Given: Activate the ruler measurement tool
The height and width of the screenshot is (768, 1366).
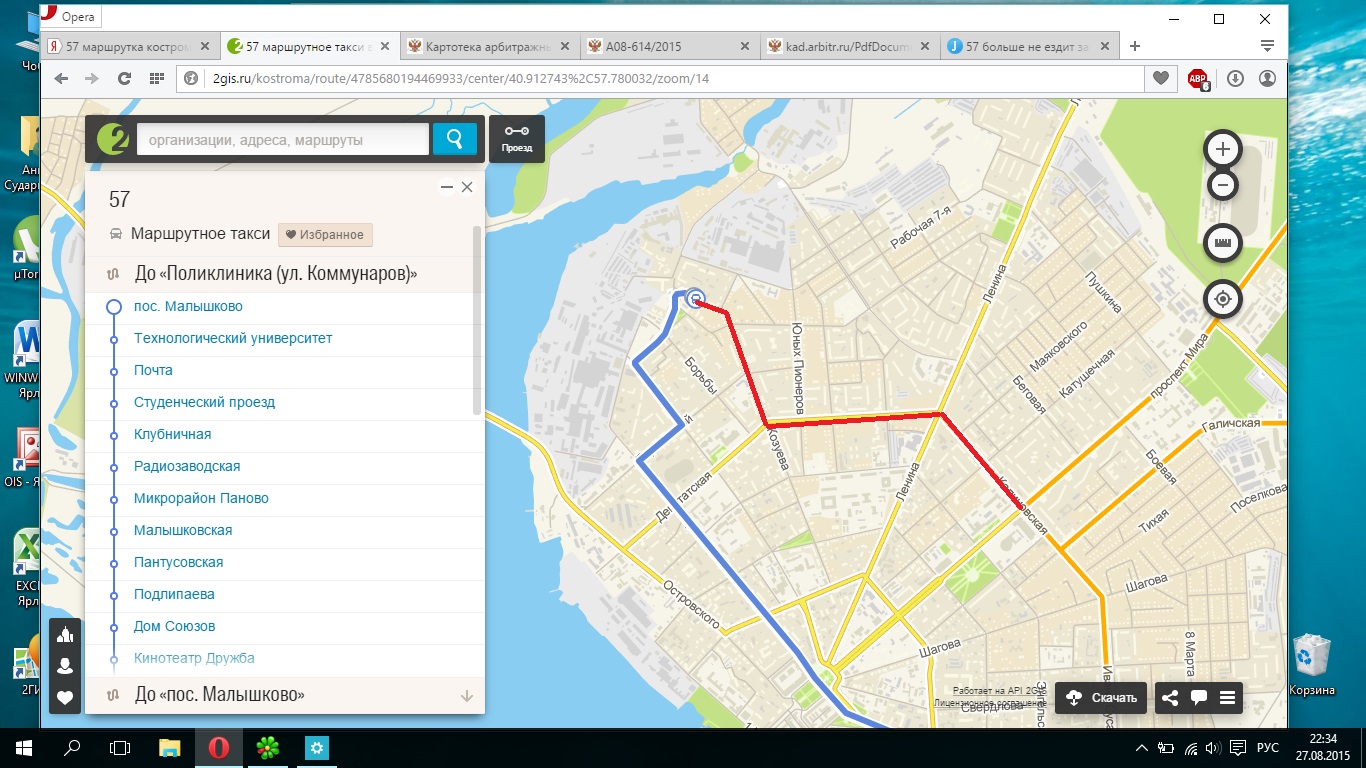Looking at the screenshot, I should coord(1222,242).
